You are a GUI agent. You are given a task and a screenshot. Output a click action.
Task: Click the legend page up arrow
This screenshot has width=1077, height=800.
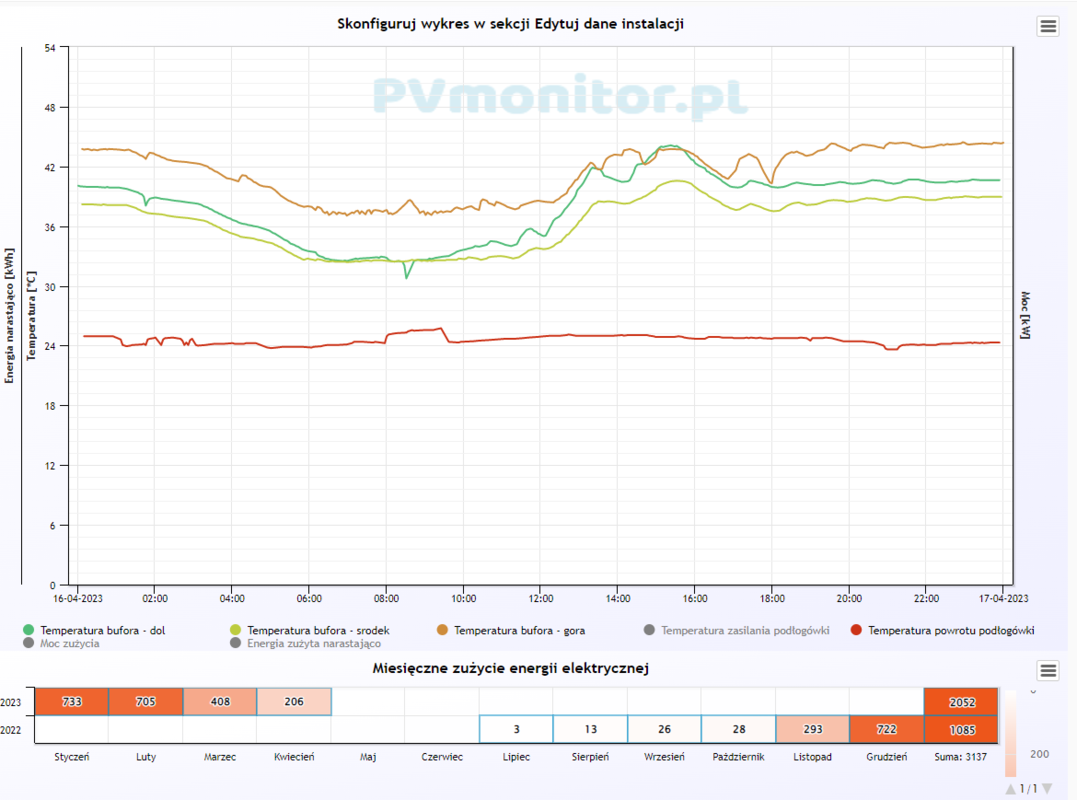(1010, 789)
